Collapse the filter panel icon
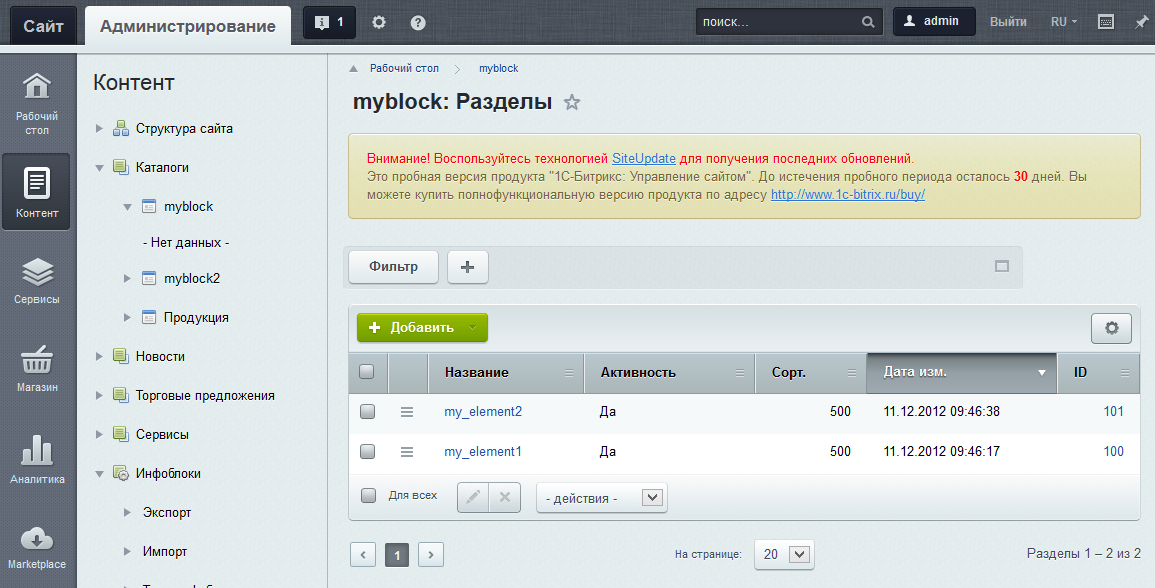 pos(1002,266)
